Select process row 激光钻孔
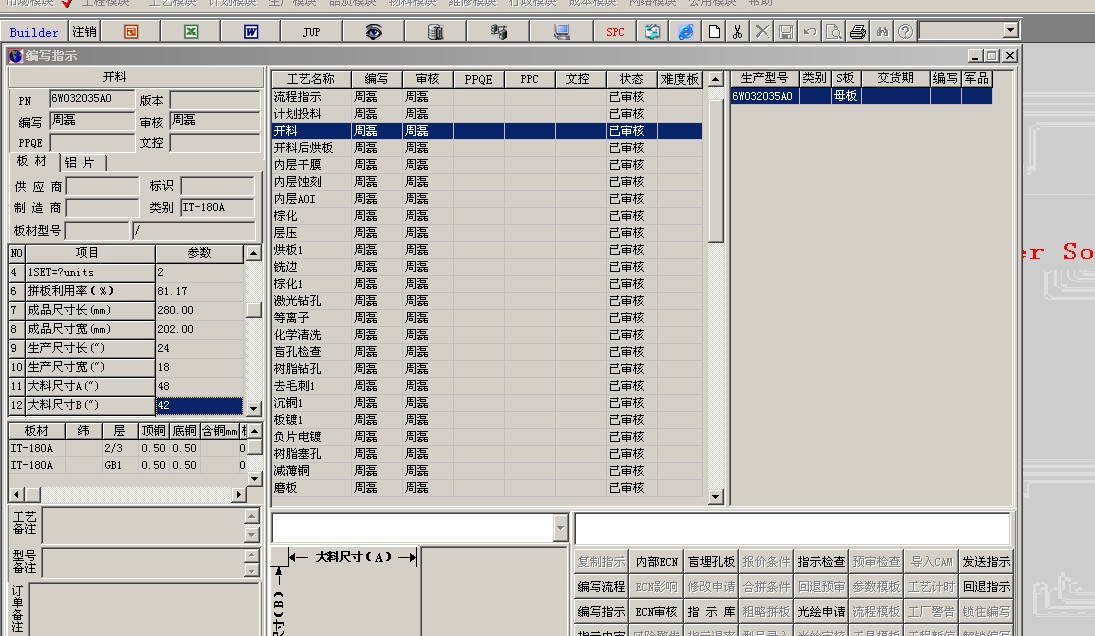Image resolution: width=1095 pixels, height=636 pixels. pyautogui.click(x=486, y=301)
